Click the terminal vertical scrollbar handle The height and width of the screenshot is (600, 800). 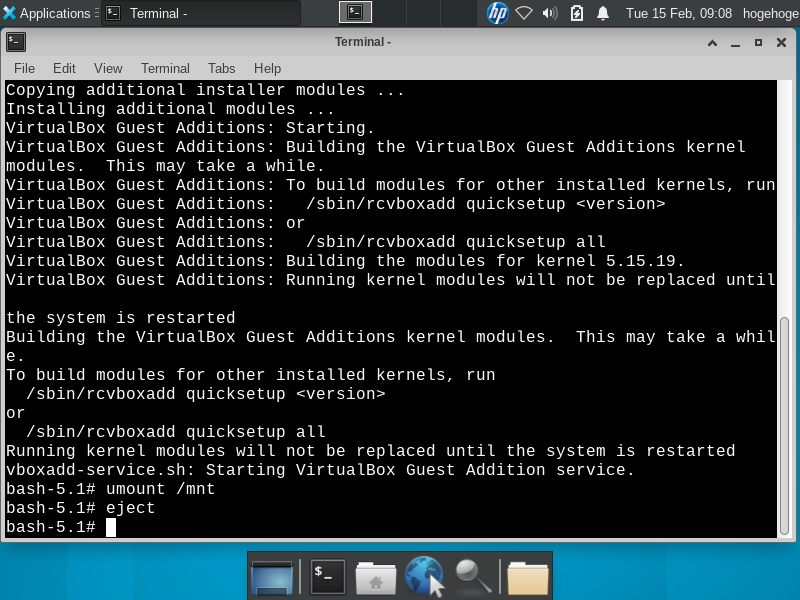[x=785, y=426]
